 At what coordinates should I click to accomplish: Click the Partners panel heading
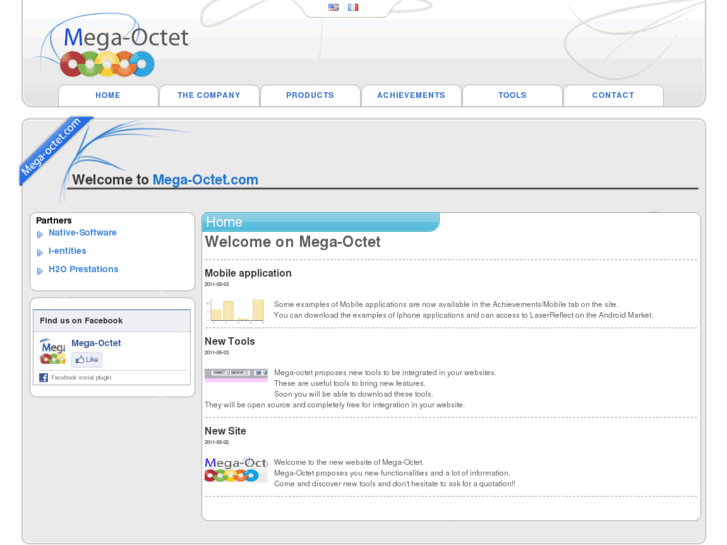click(54, 220)
